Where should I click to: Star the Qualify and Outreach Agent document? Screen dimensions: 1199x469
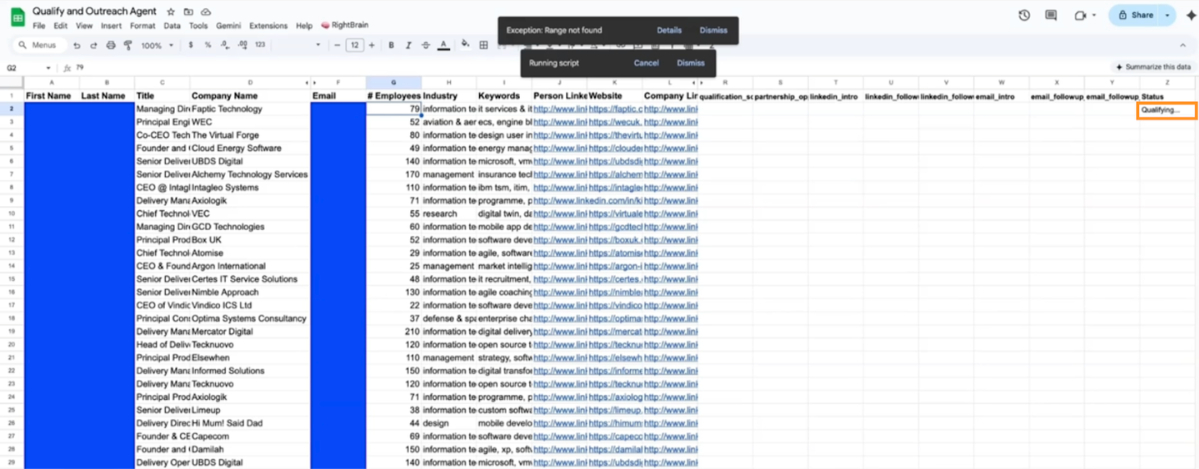click(170, 10)
